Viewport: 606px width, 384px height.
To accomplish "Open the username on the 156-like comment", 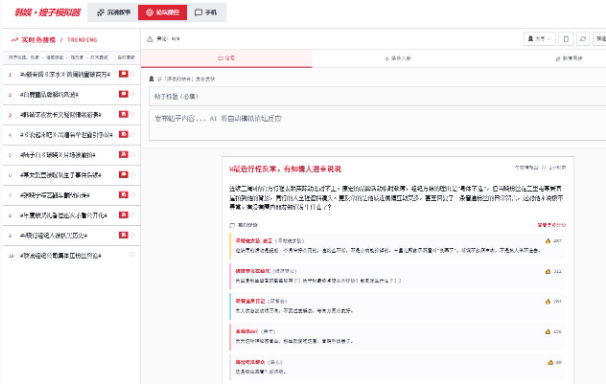I will pyautogui.click(x=247, y=331).
